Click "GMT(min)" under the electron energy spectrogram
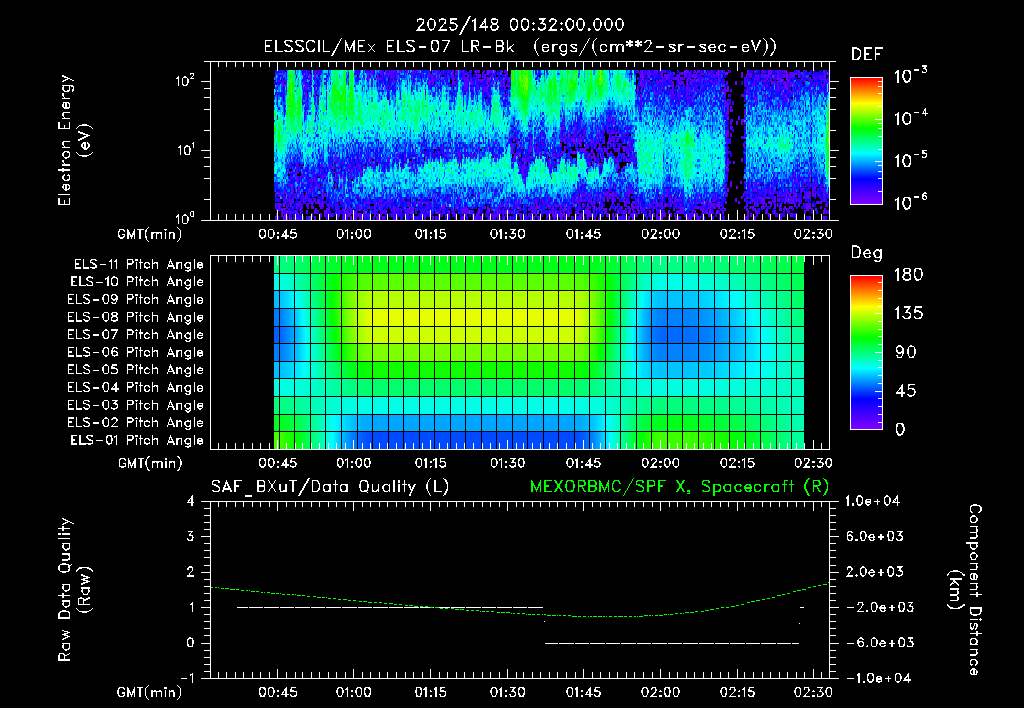 (150, 234)
